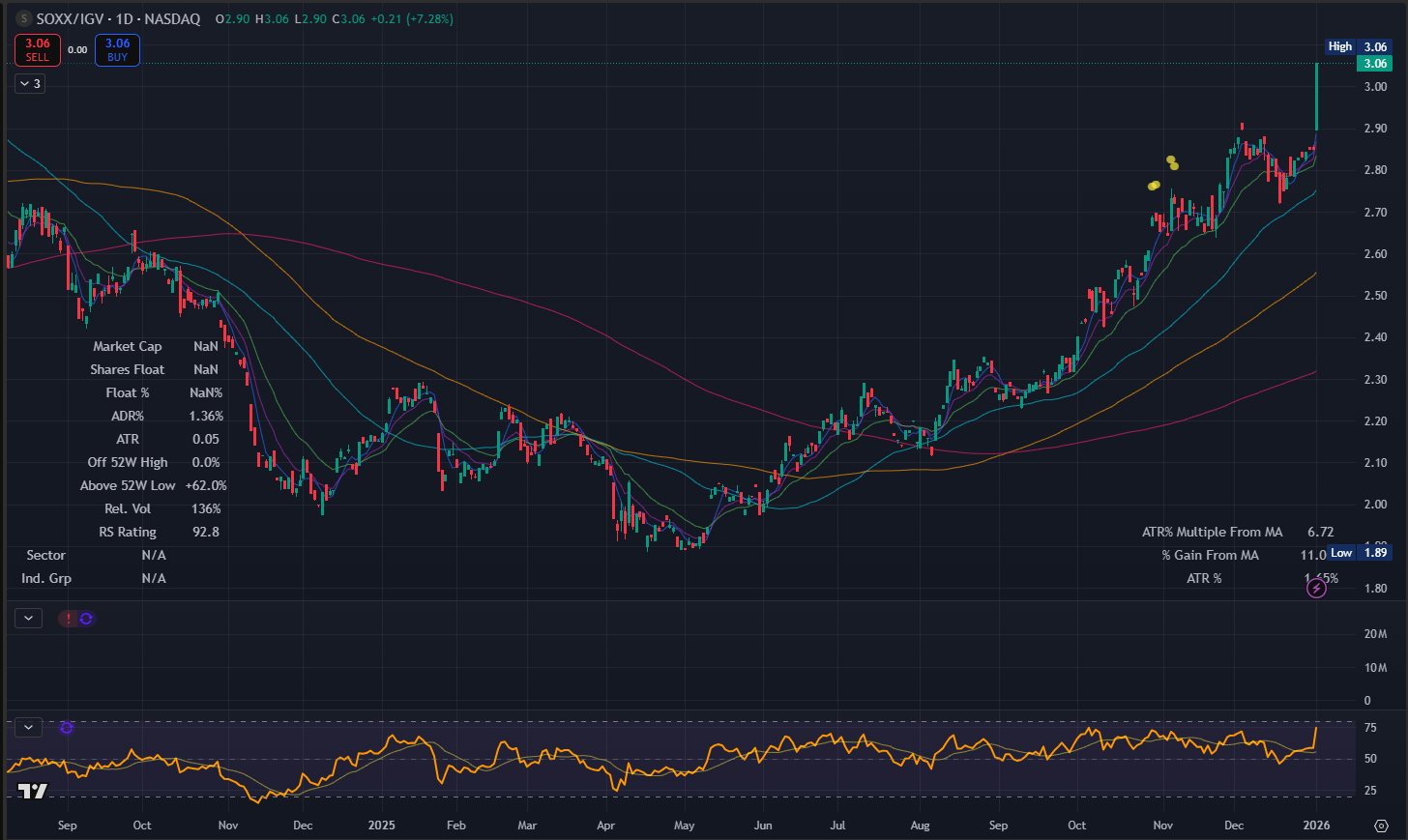The image size is (1408, 840).
Task: Click the red 3.06 SELL button
Action: (x=38, y=50)
